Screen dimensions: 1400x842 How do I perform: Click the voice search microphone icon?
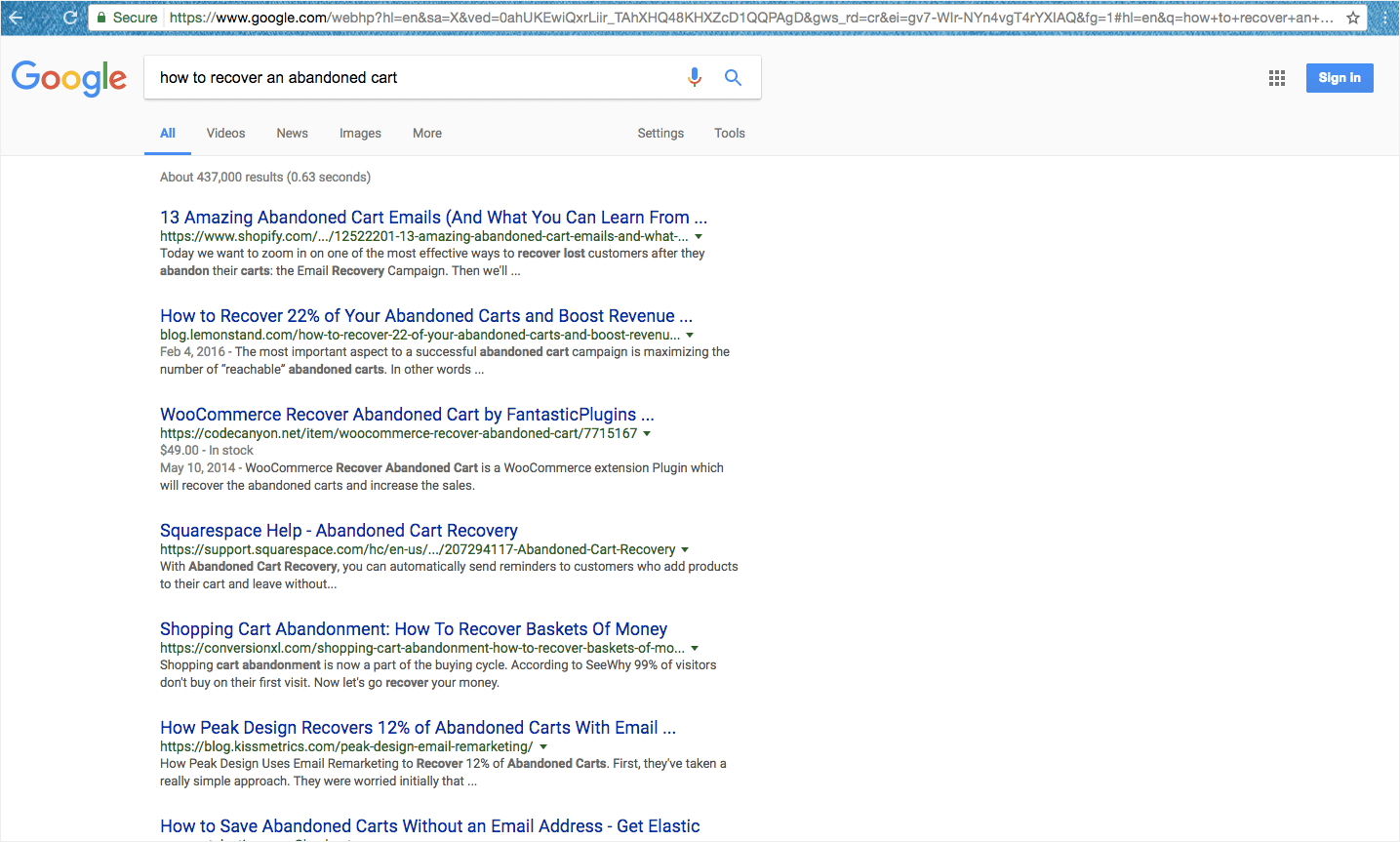pyautogui.click(x=695, y=77)
